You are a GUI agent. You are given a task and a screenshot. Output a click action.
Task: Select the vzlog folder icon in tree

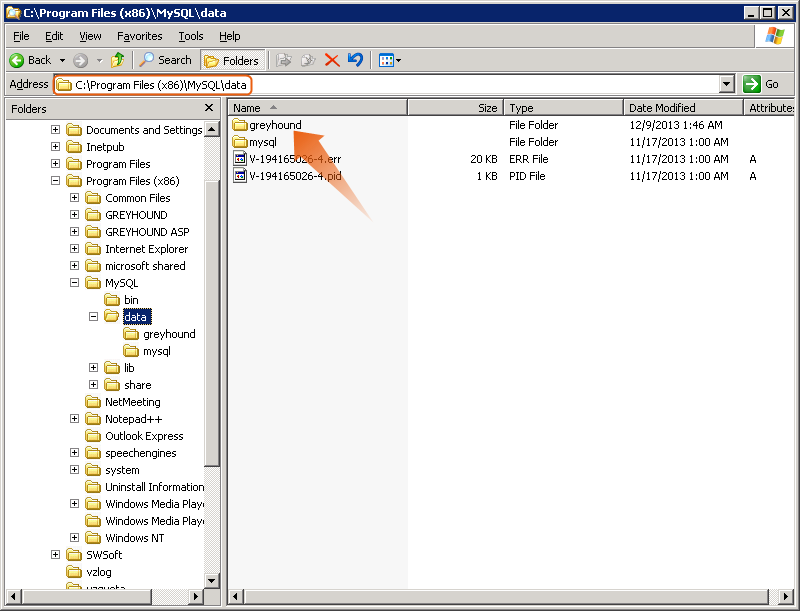74,572
